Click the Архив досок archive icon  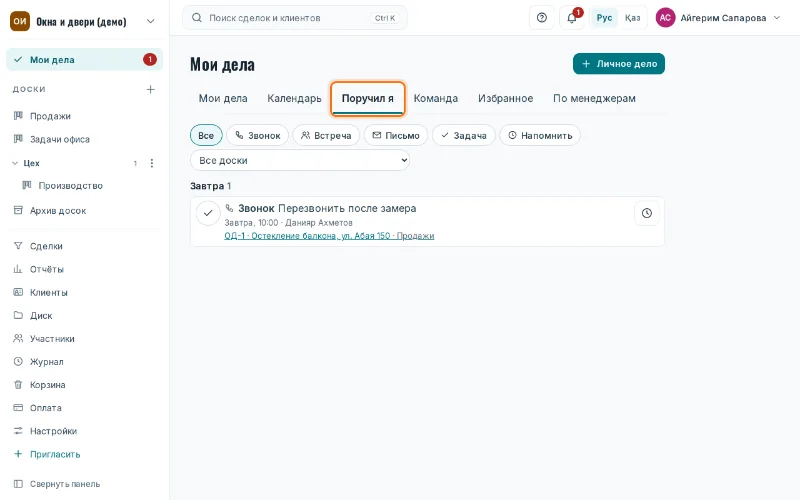(18, 210)
